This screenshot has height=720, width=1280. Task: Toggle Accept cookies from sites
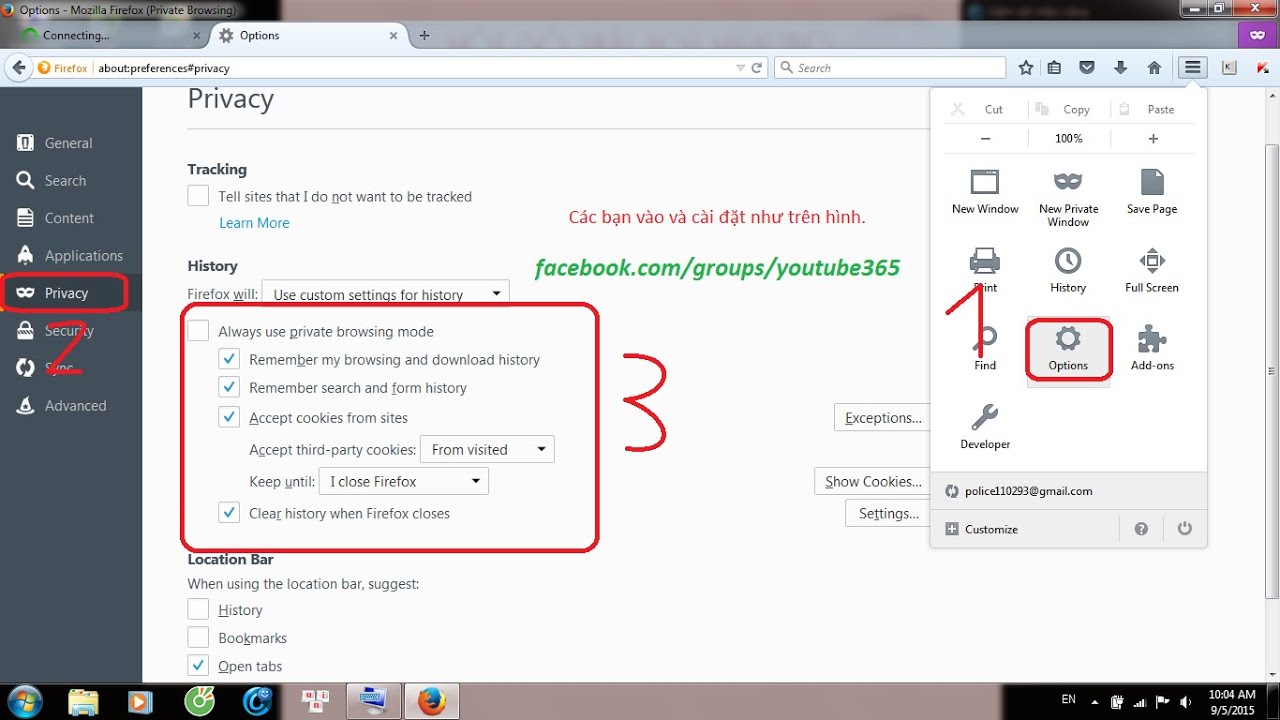229,417
